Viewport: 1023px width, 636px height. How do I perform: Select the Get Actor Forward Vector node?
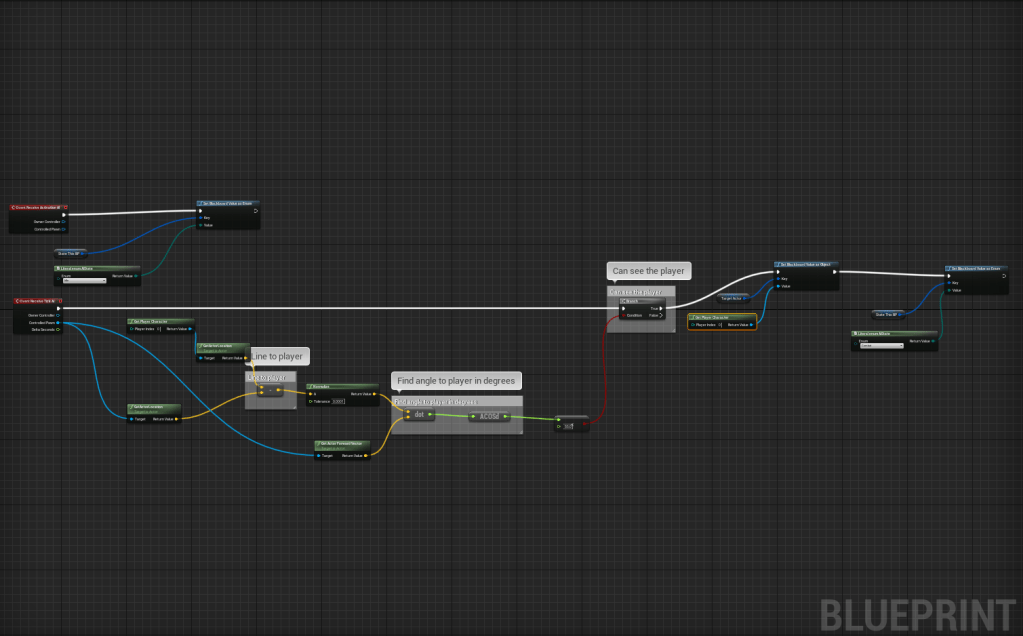pos(342,441)
